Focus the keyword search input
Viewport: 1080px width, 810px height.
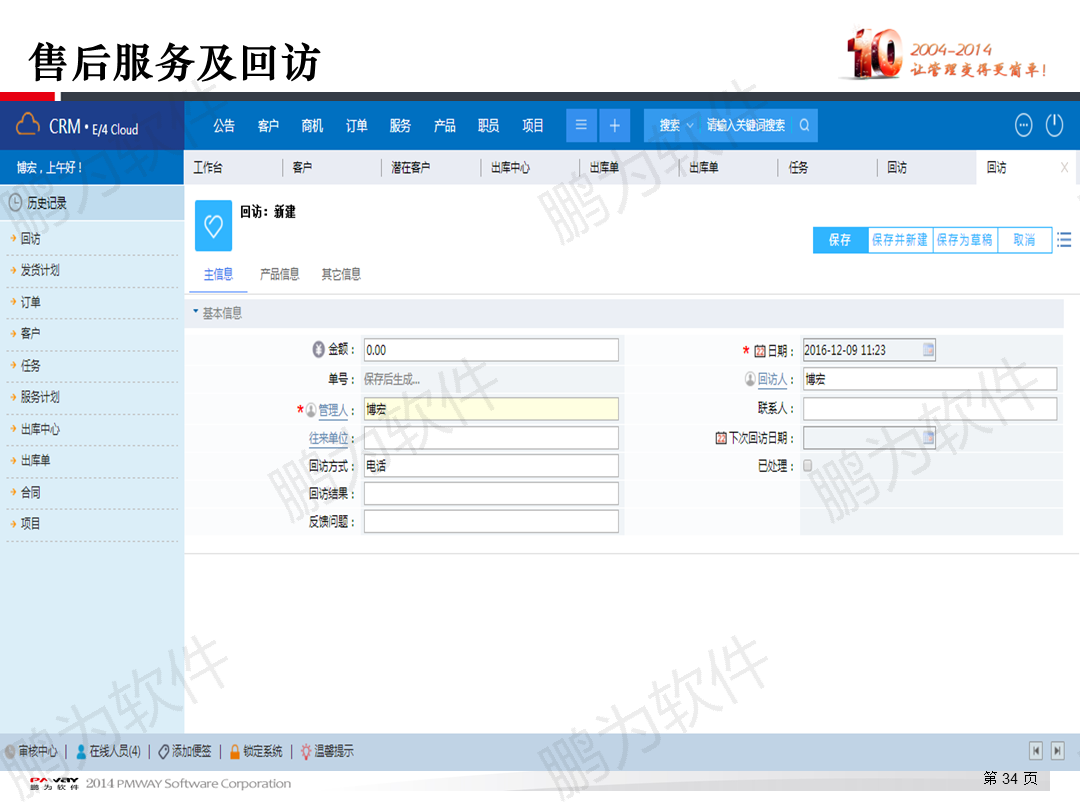[746, 125]
